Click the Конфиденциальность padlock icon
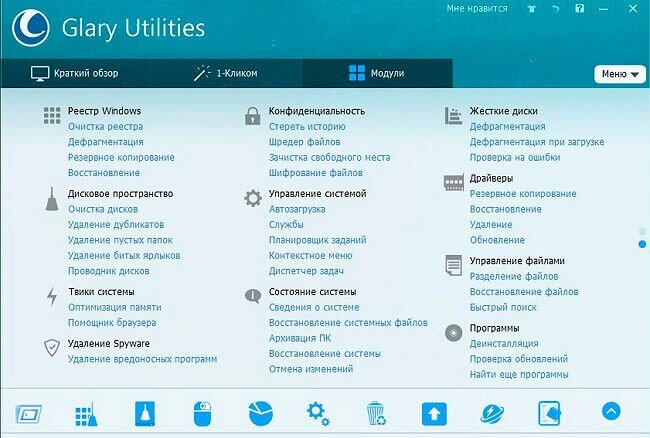The width and height of the screenshot is (650, 438). [x=252, y=116]
